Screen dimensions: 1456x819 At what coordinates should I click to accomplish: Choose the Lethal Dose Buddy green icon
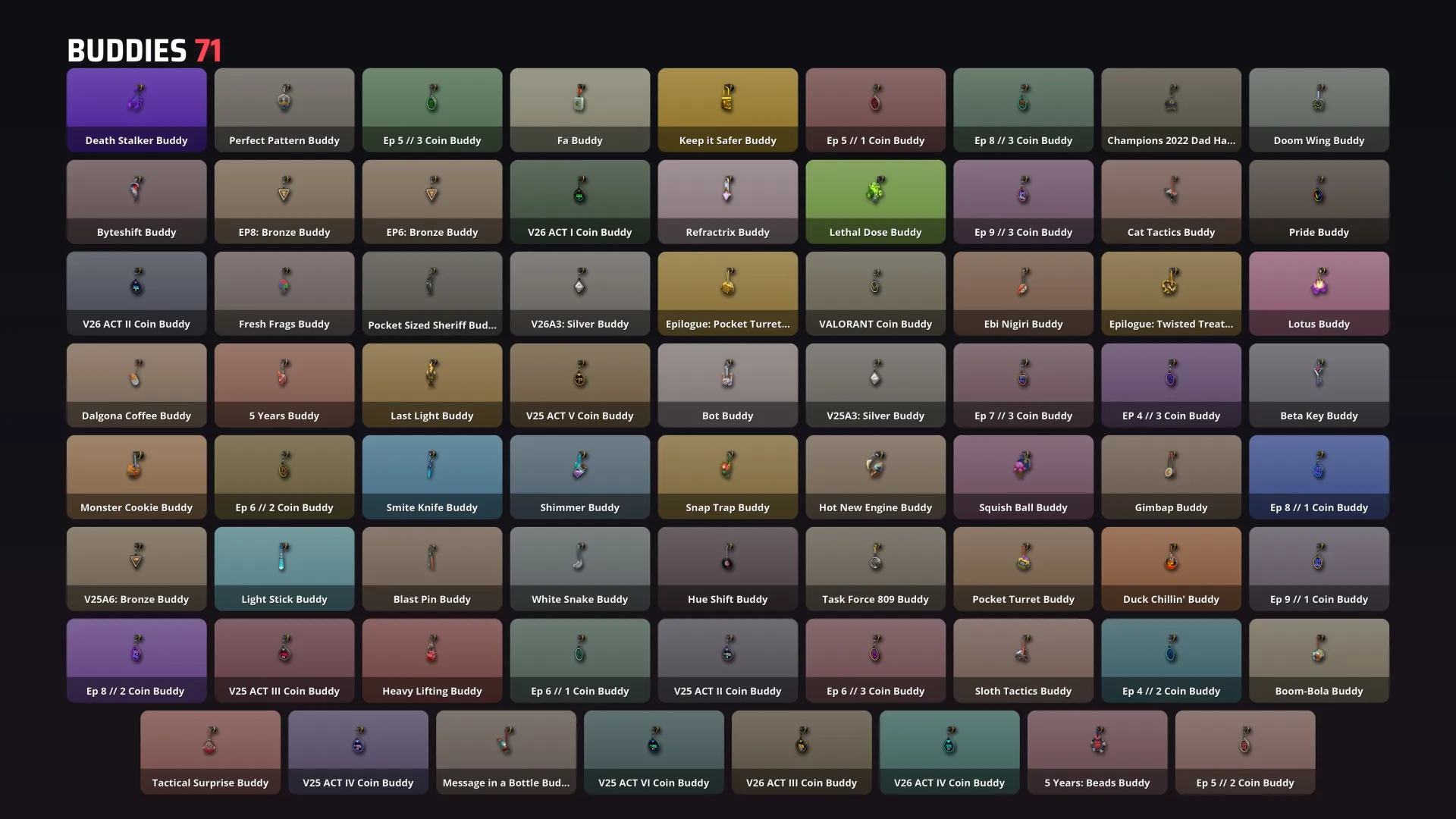click(876, 190)
